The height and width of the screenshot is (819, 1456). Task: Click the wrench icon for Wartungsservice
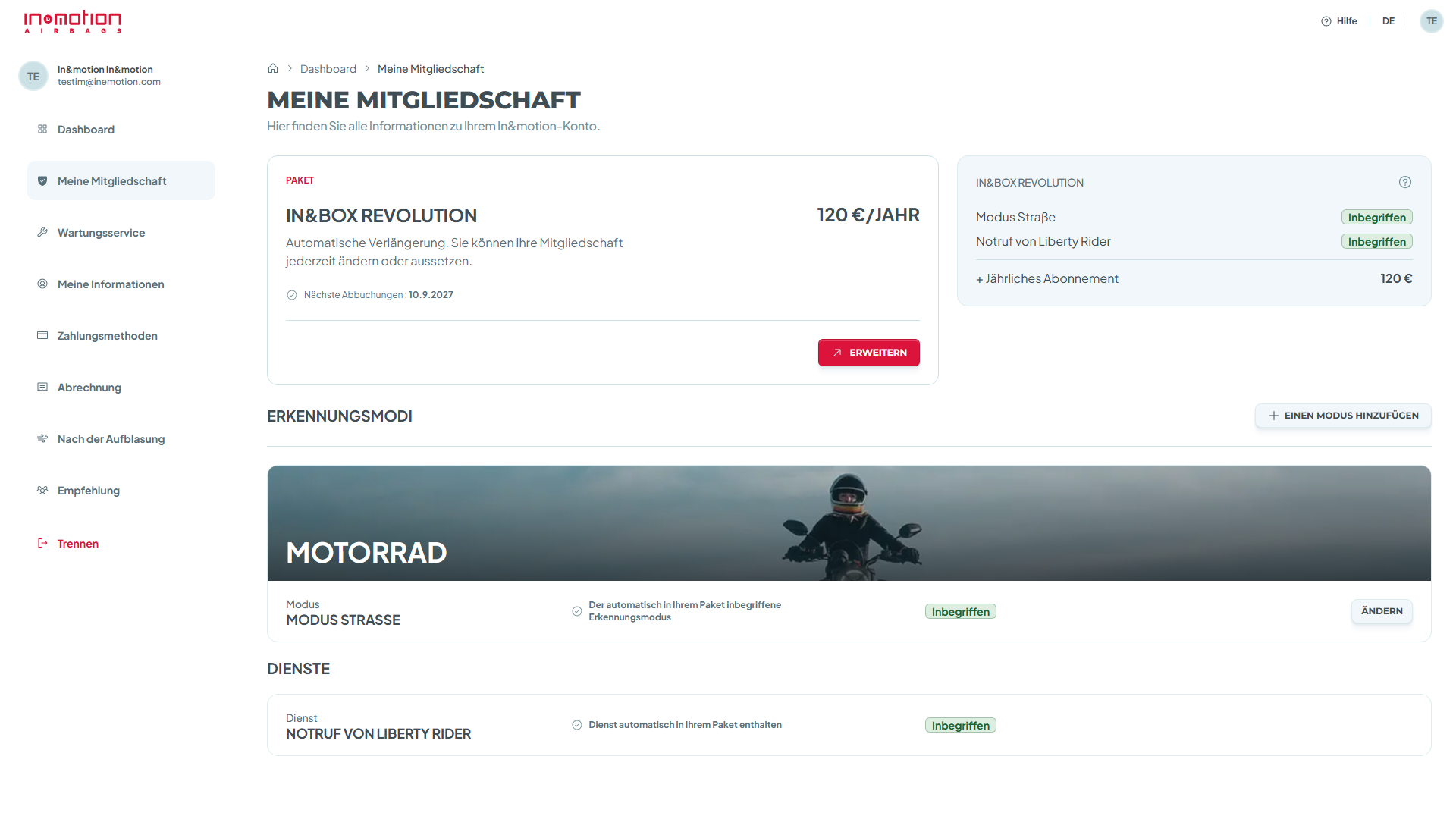point(42,232)
